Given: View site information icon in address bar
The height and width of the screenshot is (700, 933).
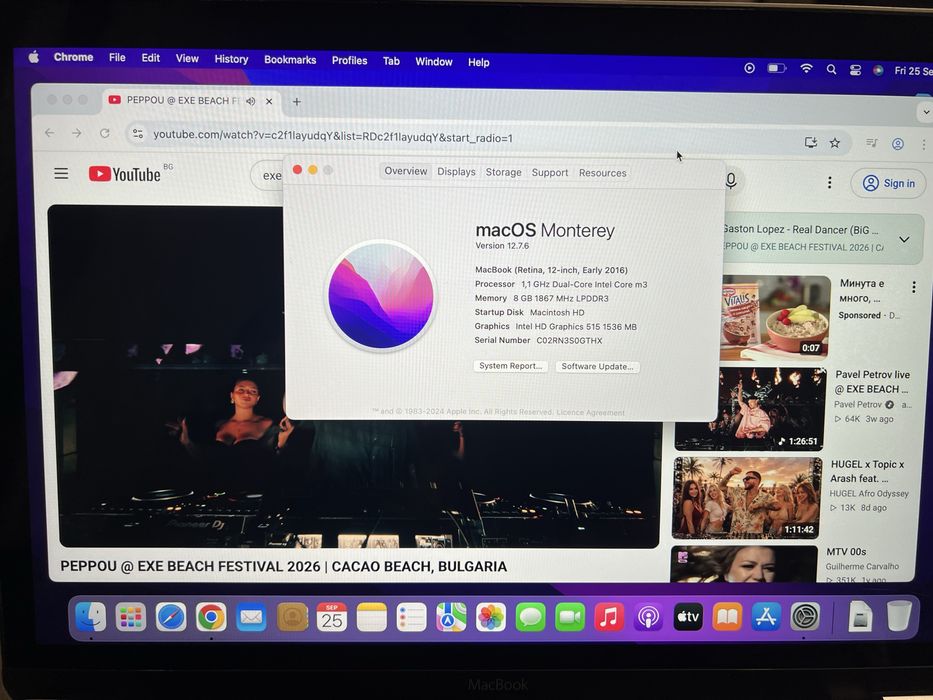Looking at the screenshot, I should pos(138,134).
